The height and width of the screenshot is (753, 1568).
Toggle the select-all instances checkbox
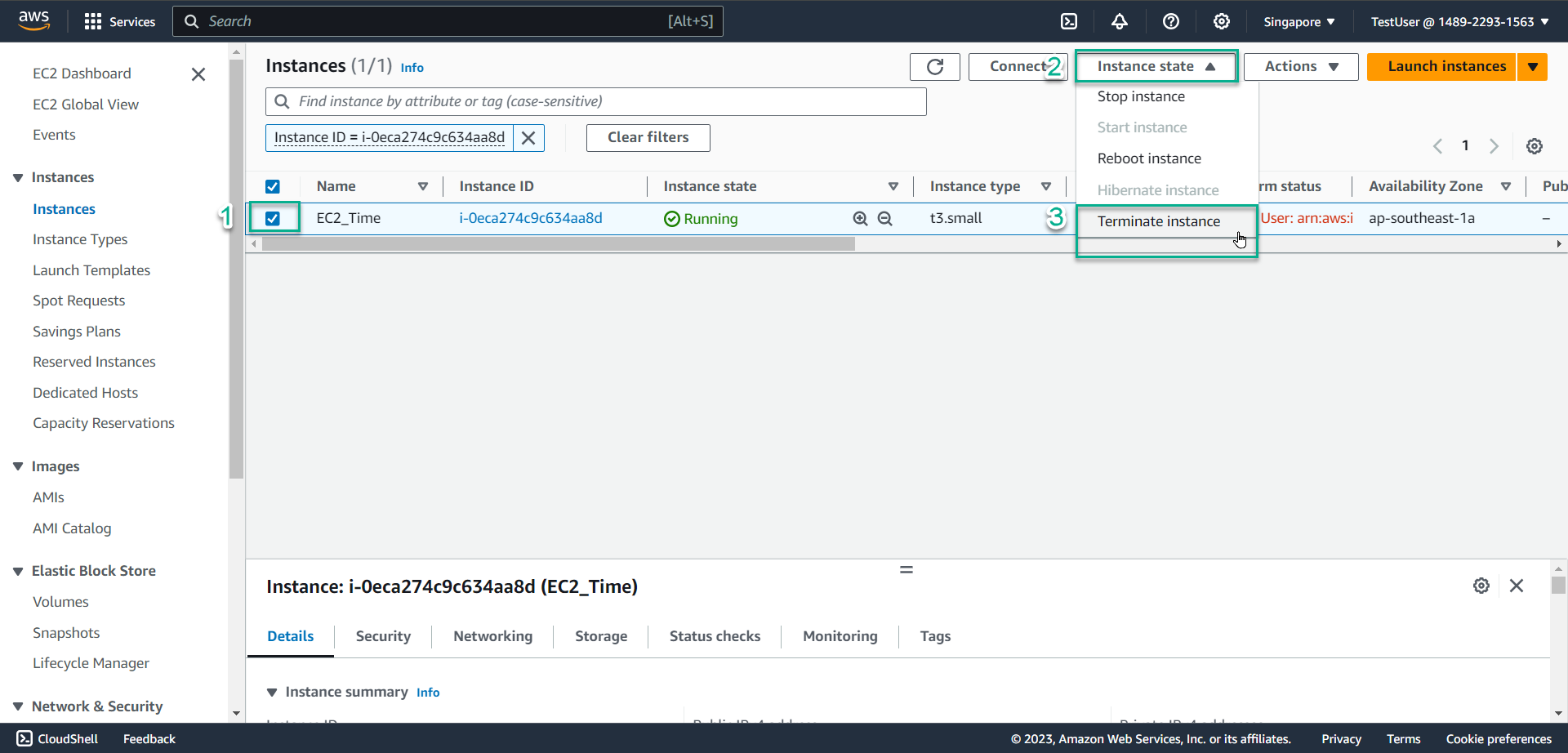[273, 187]
